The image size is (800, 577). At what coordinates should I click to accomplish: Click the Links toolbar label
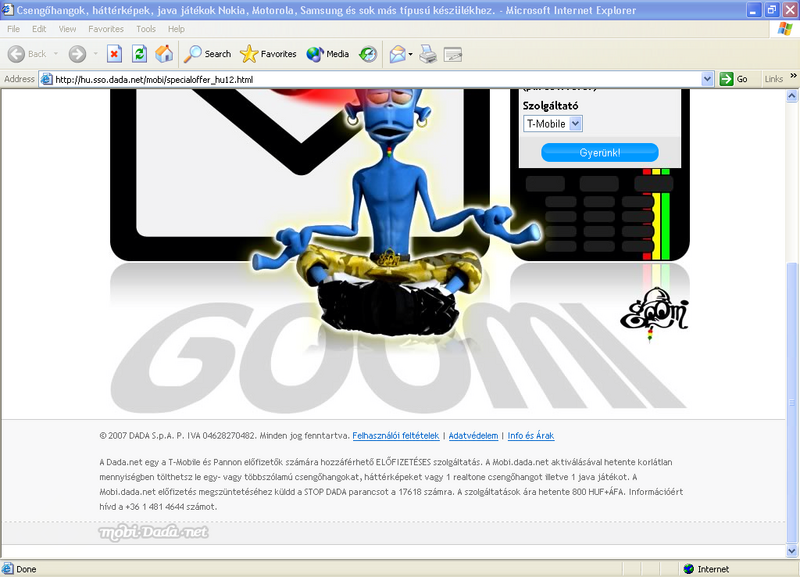point(773,79)
